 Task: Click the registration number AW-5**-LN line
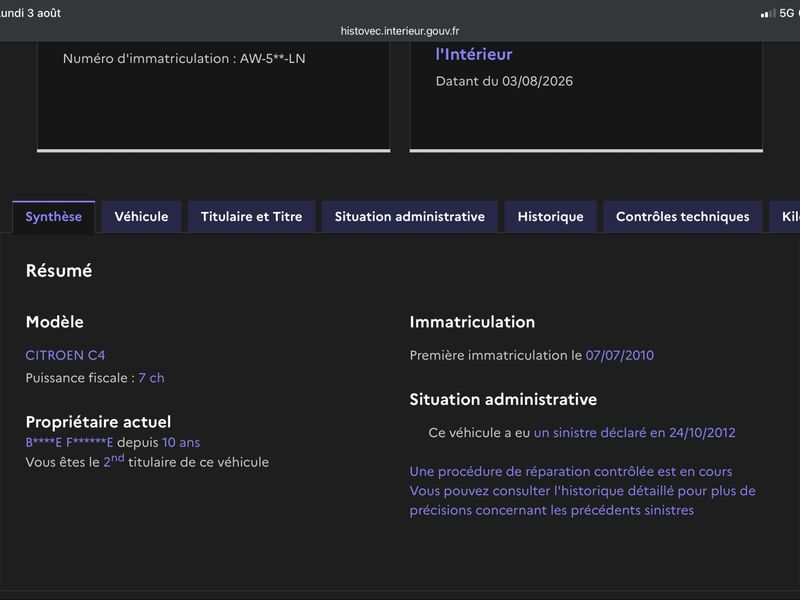pyautogui.click(x=184, y=59)
